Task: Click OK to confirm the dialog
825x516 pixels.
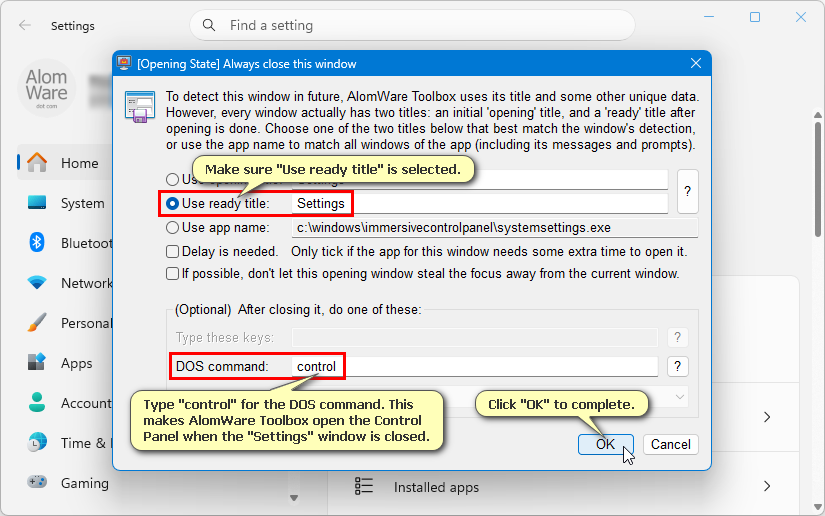Action: 605,444
